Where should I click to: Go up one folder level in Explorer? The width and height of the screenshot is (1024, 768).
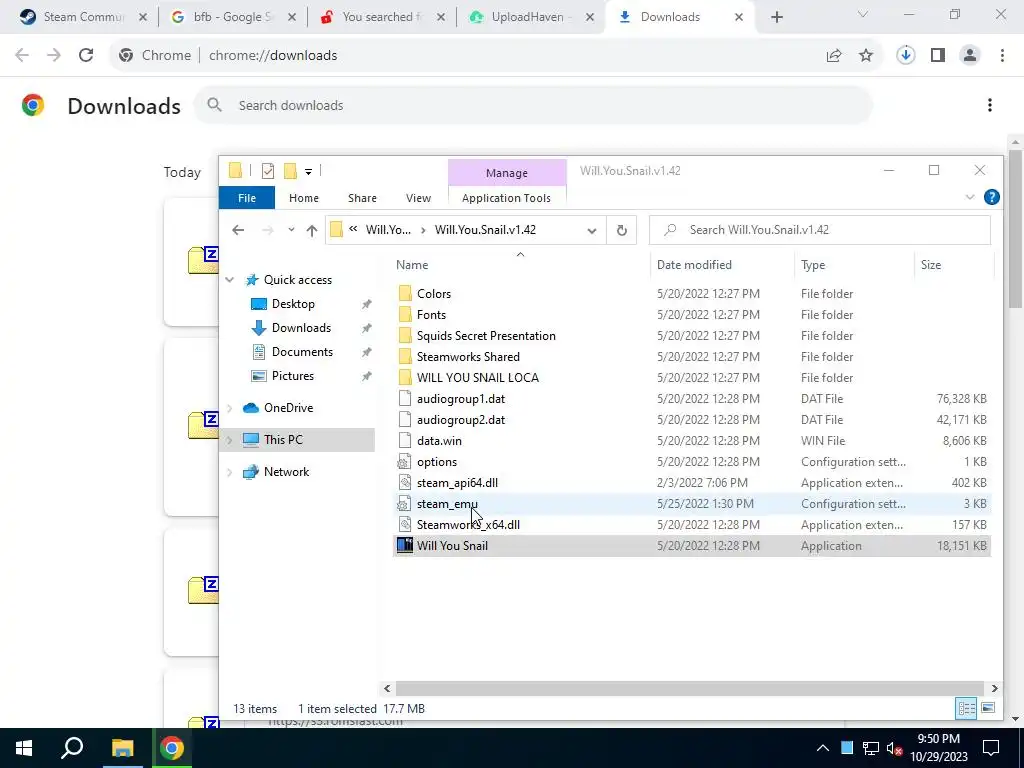pyautogui.click(x=312, y=230)
